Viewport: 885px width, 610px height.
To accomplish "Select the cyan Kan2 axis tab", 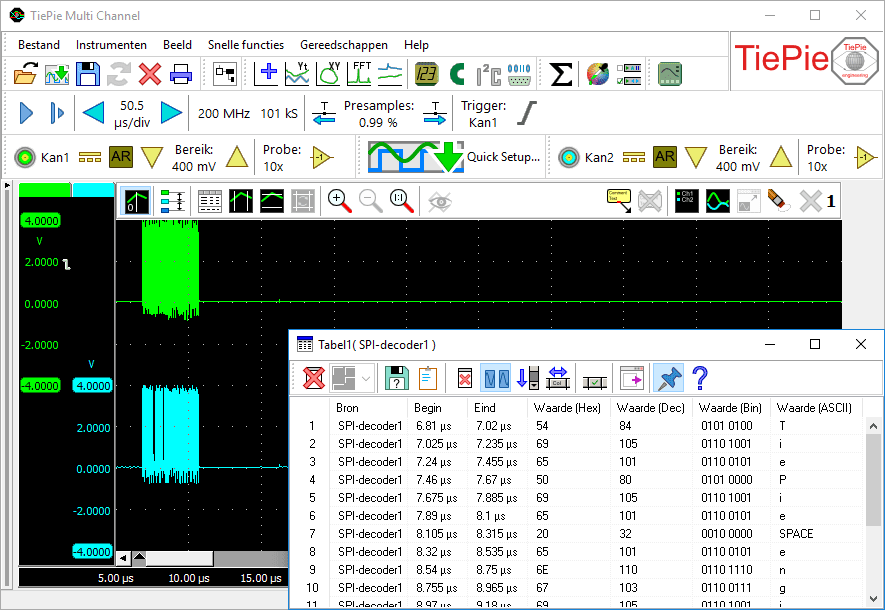I will 94,190.
